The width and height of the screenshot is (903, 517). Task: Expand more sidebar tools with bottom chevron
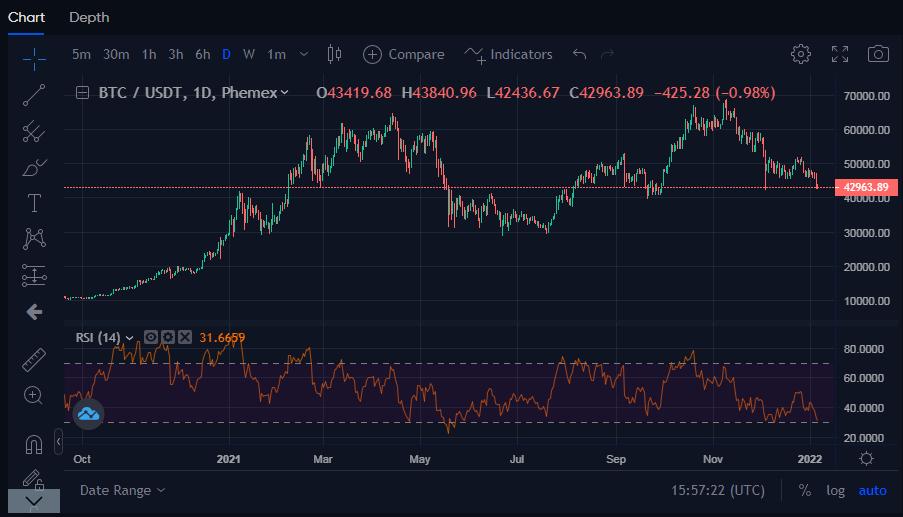tap(34, 501)
